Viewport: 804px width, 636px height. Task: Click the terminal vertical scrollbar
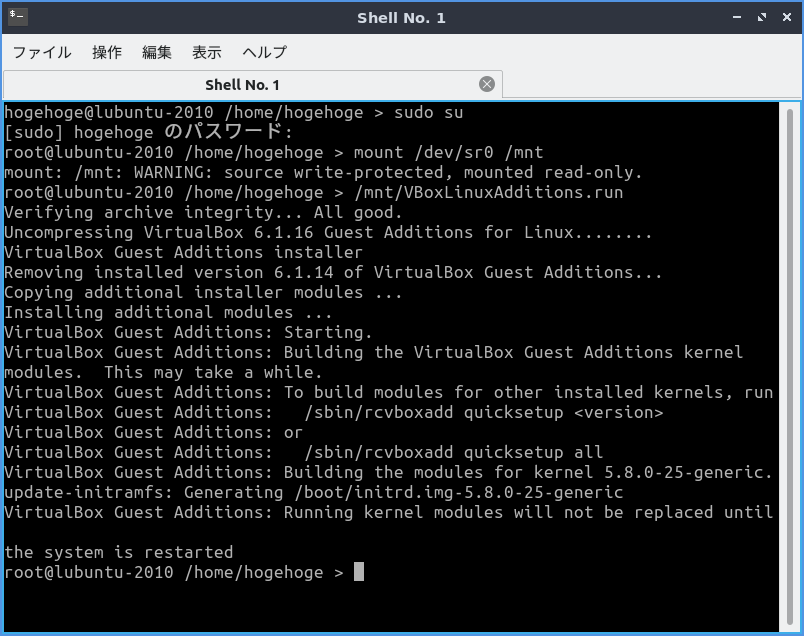[790, 367]
